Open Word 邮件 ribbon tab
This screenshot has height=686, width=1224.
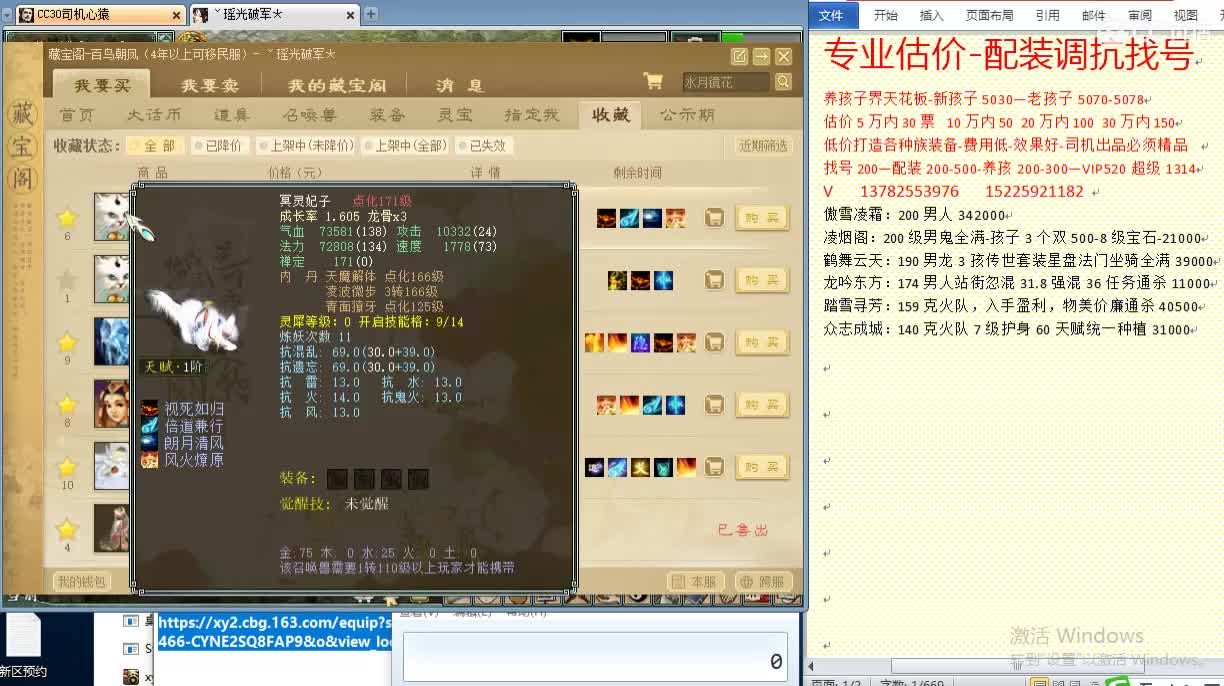coord(1093,15)
